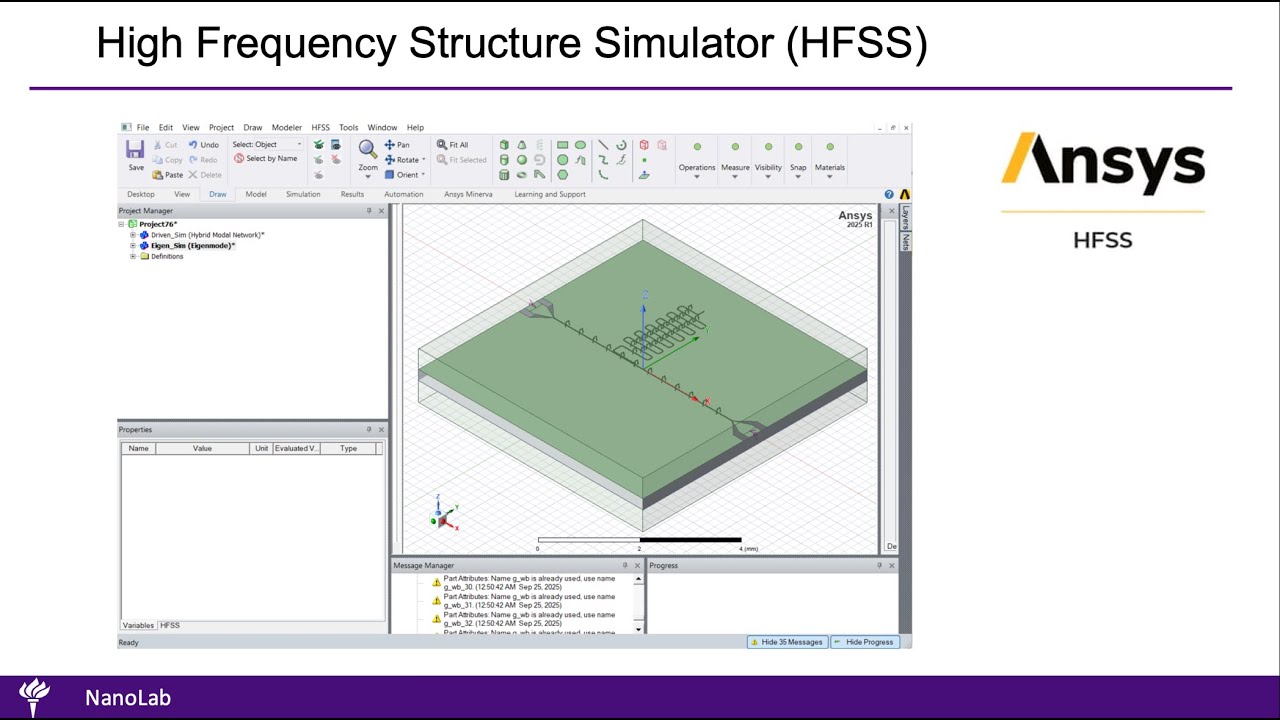
Task: Switch to the Learning and Support tab
Action: point(550,194)
